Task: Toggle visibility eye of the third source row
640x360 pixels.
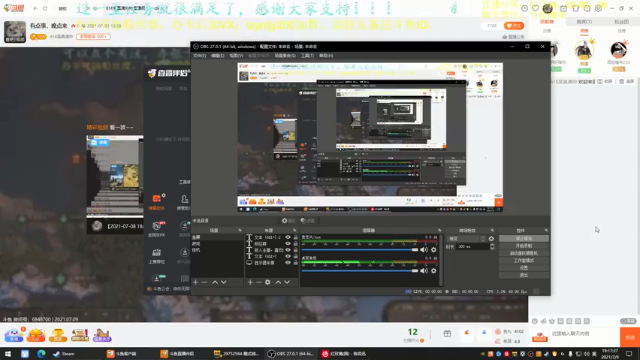Action: (288, 250)
